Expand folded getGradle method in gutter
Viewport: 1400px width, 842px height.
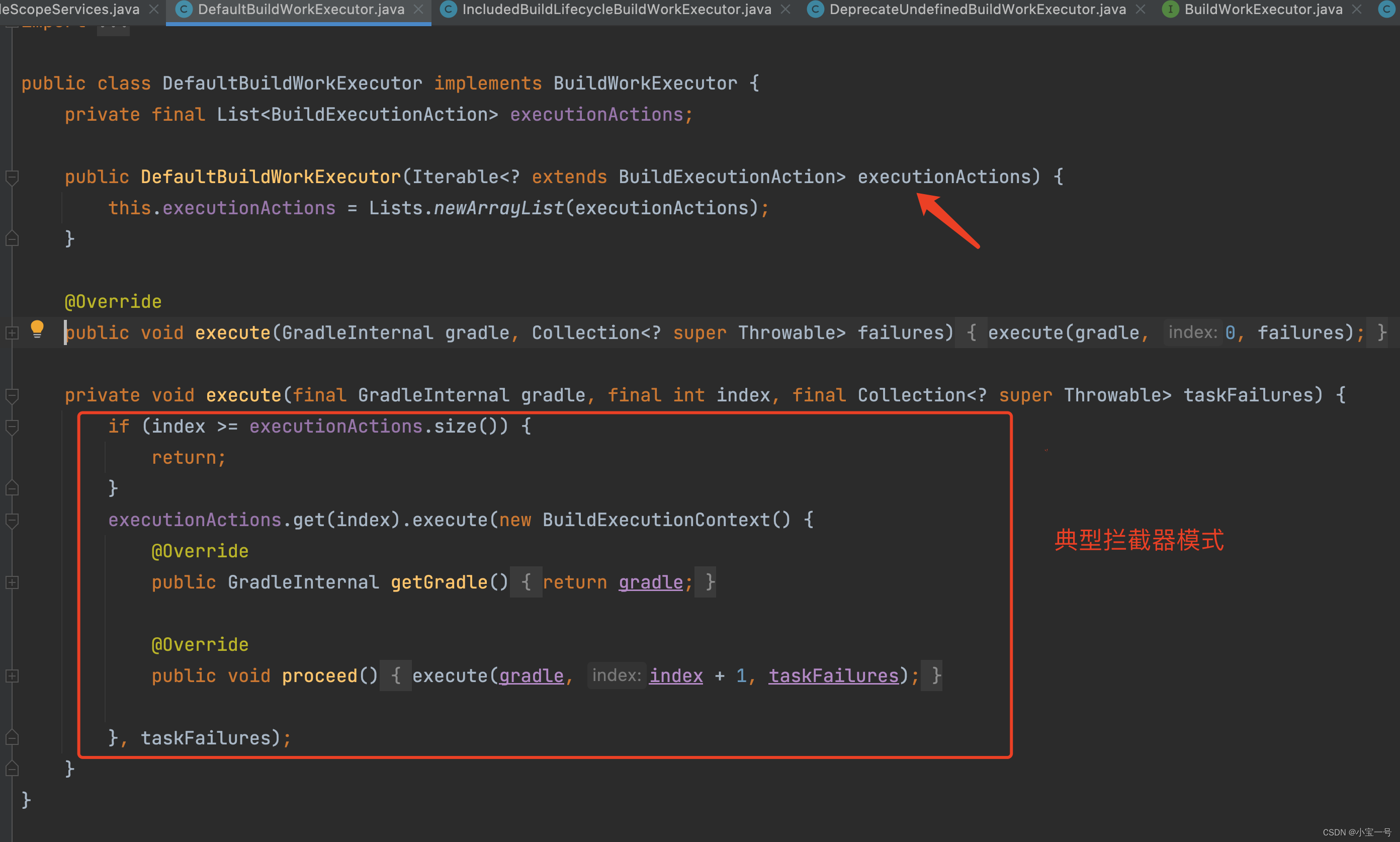[x=12, y=582]
